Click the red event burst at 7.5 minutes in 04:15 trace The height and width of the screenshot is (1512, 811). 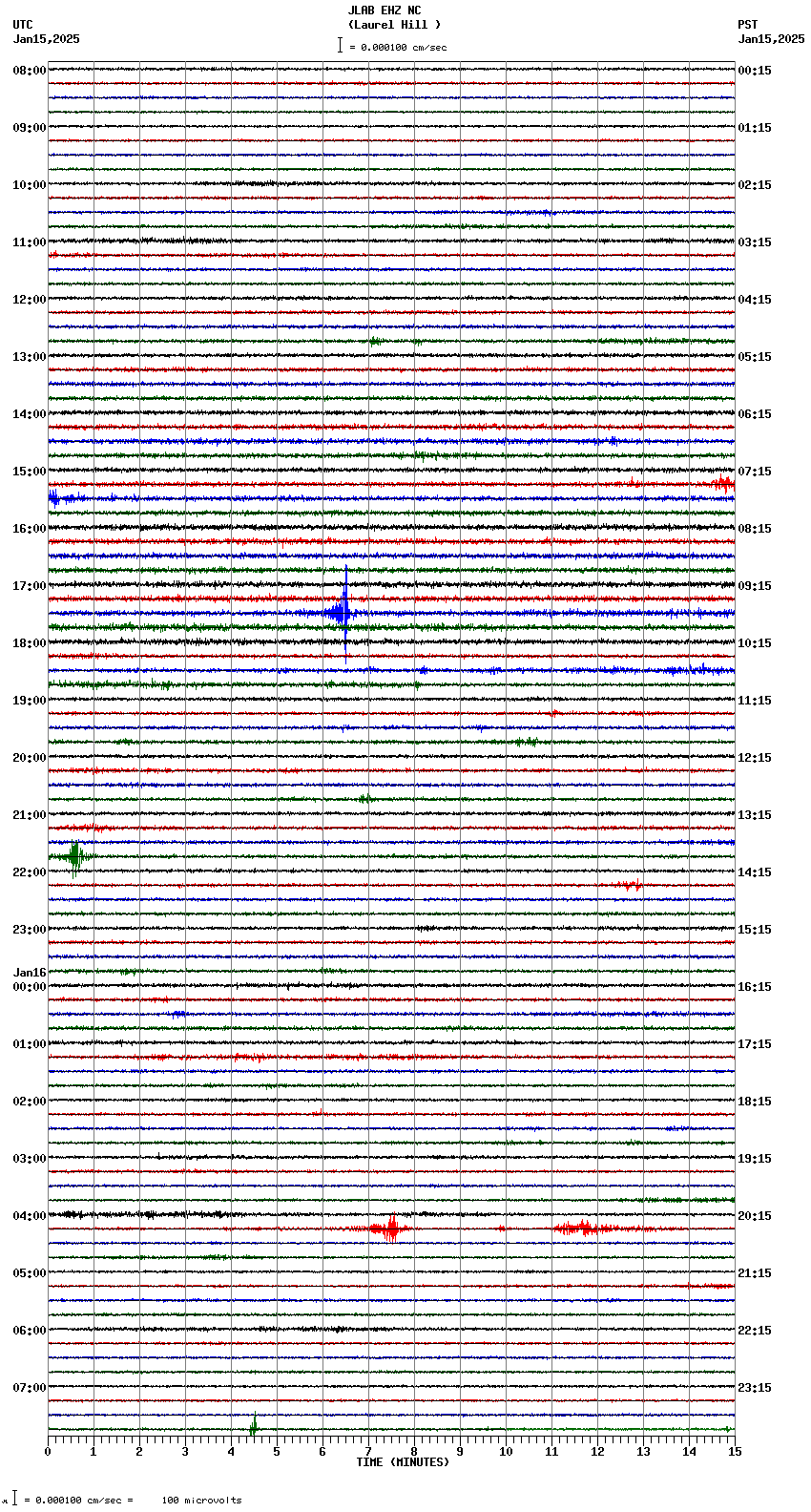(389, 1228)
